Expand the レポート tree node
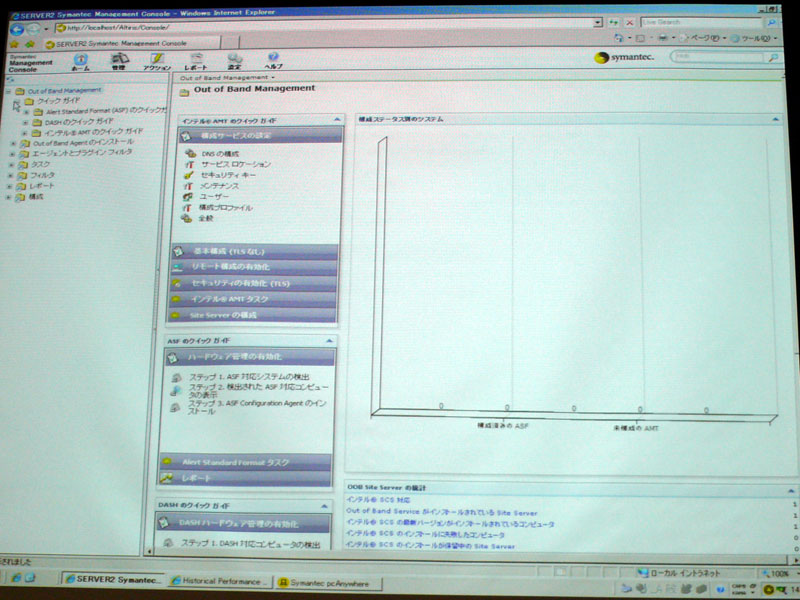The height and width of the screenshot is (600, 800). click(9, 187)
